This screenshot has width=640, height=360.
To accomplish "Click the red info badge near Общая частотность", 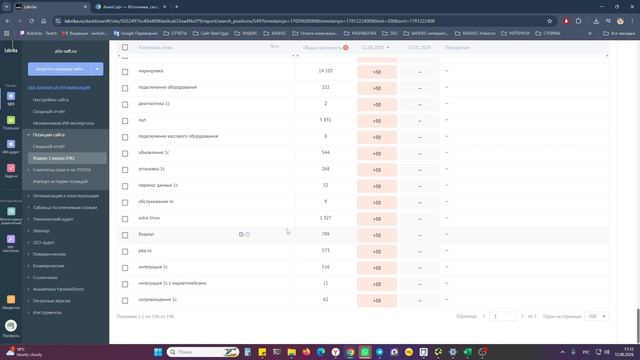I will coord(346,47).
